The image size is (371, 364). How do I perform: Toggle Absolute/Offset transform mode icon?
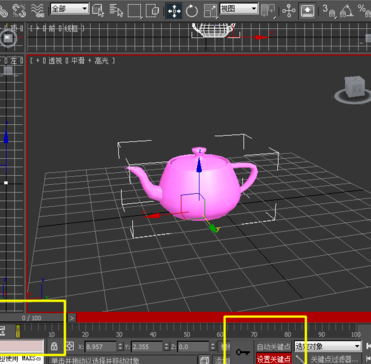pos(70,346)
